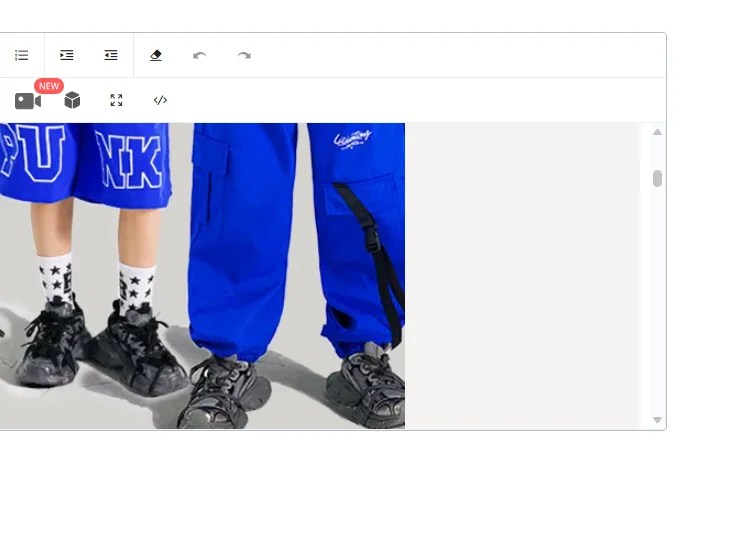Viewport: 754px width, 533px height.
Task: Click the red NEW badge
Action: click(x=49, y=86)
